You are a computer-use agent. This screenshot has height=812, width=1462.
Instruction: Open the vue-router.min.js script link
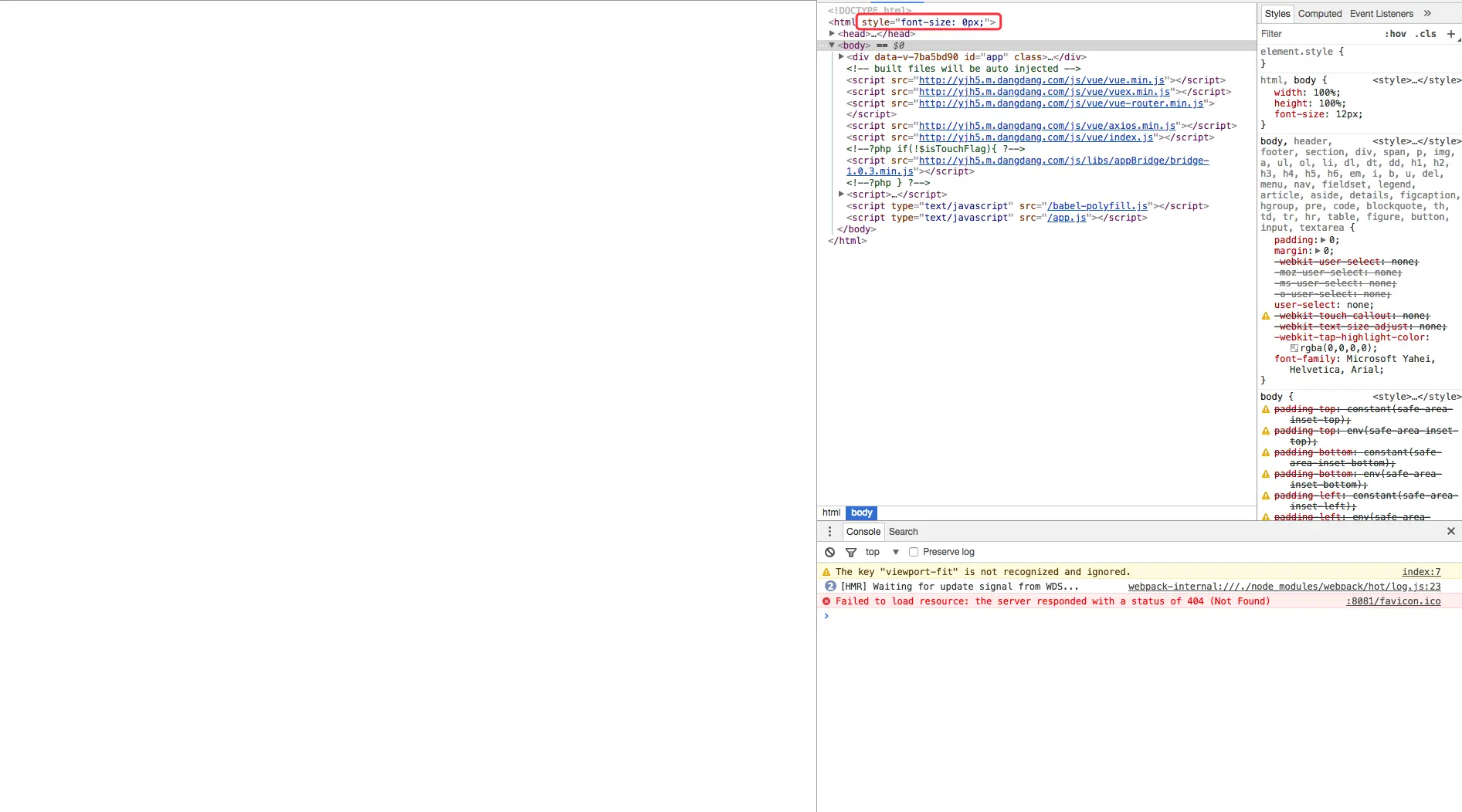point(1061,103)
